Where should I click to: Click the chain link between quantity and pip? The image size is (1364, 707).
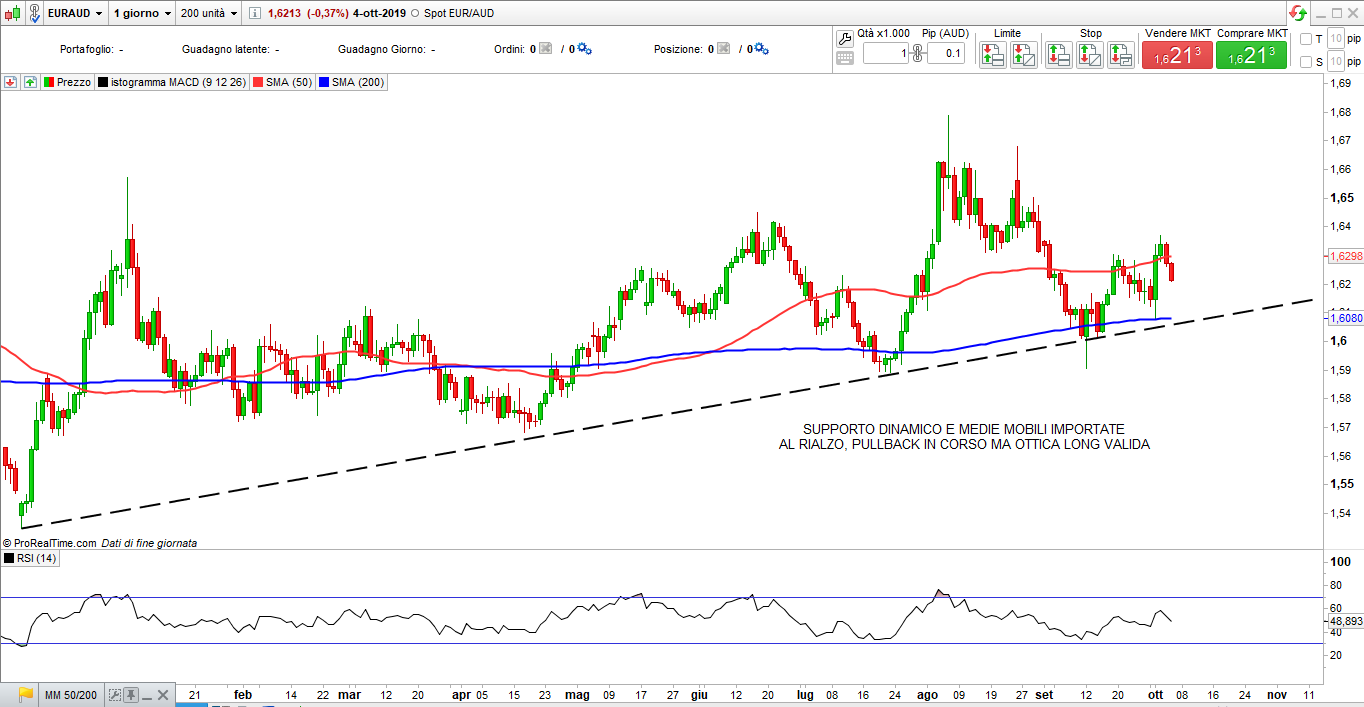(917, 52)
